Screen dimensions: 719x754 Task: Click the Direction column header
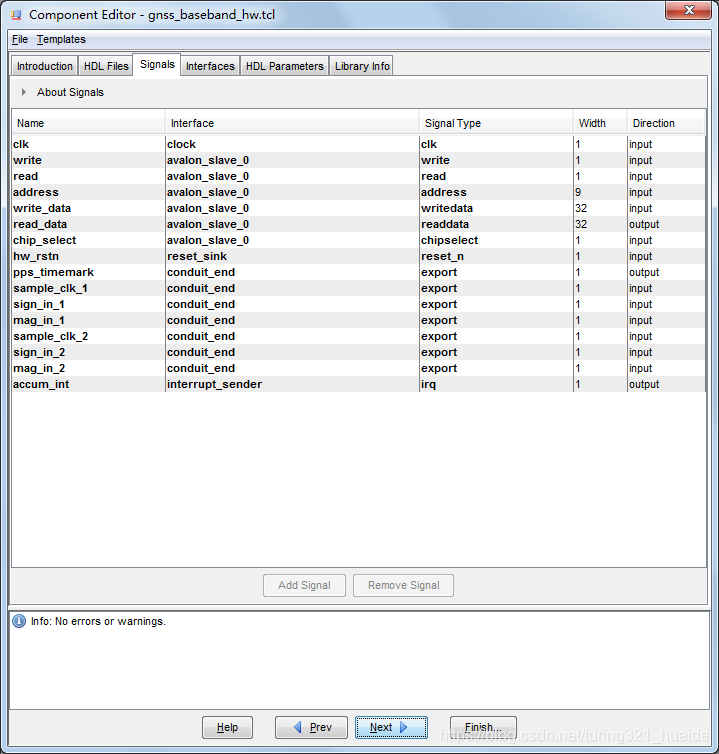coord(666,123)
